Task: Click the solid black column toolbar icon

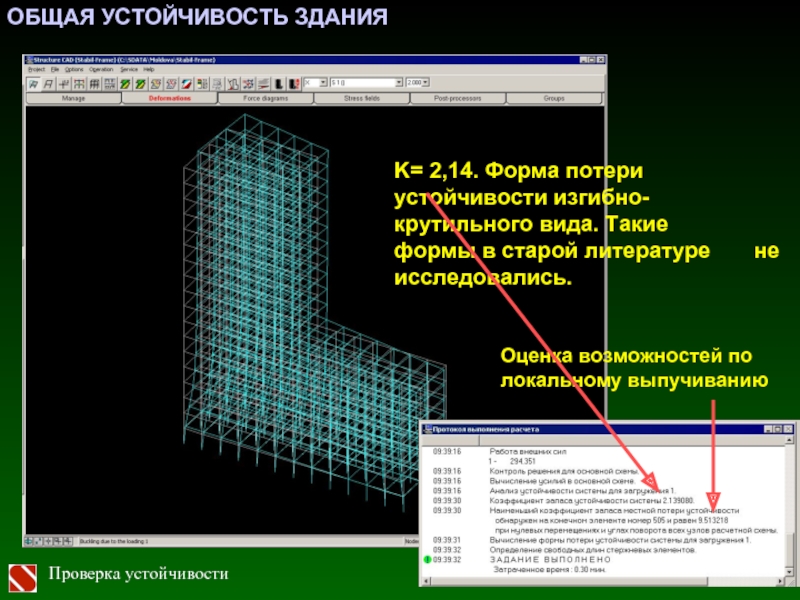Action: pyautogui.click(x=280, y=84)
